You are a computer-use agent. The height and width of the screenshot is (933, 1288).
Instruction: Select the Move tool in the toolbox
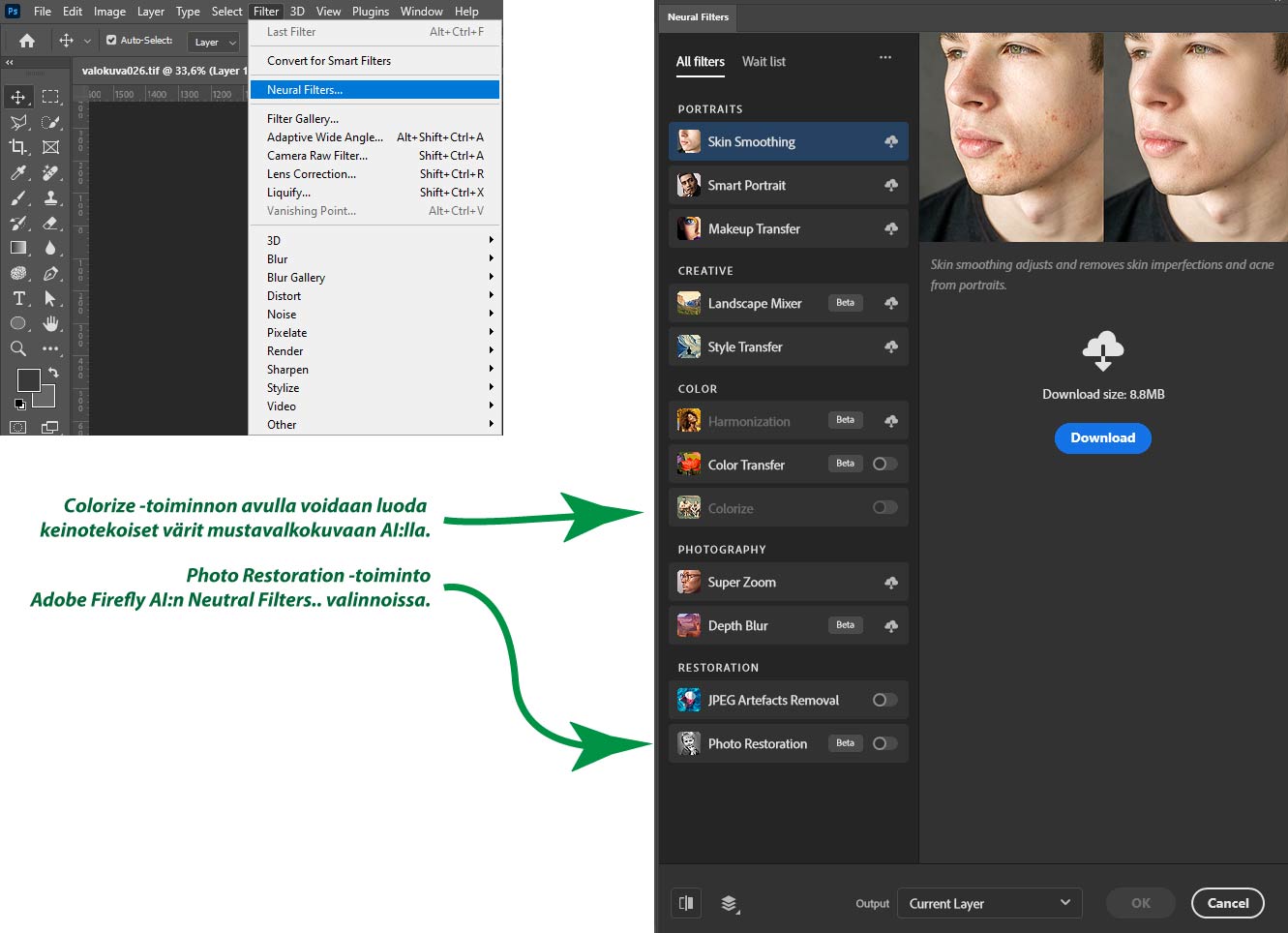(18, 97)
